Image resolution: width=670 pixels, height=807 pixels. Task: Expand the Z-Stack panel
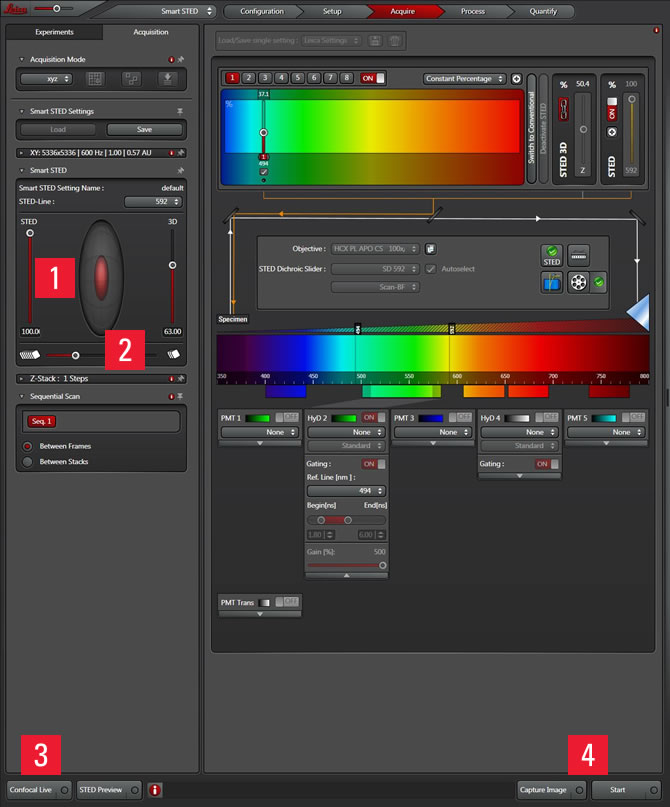(x=22, y=379)
